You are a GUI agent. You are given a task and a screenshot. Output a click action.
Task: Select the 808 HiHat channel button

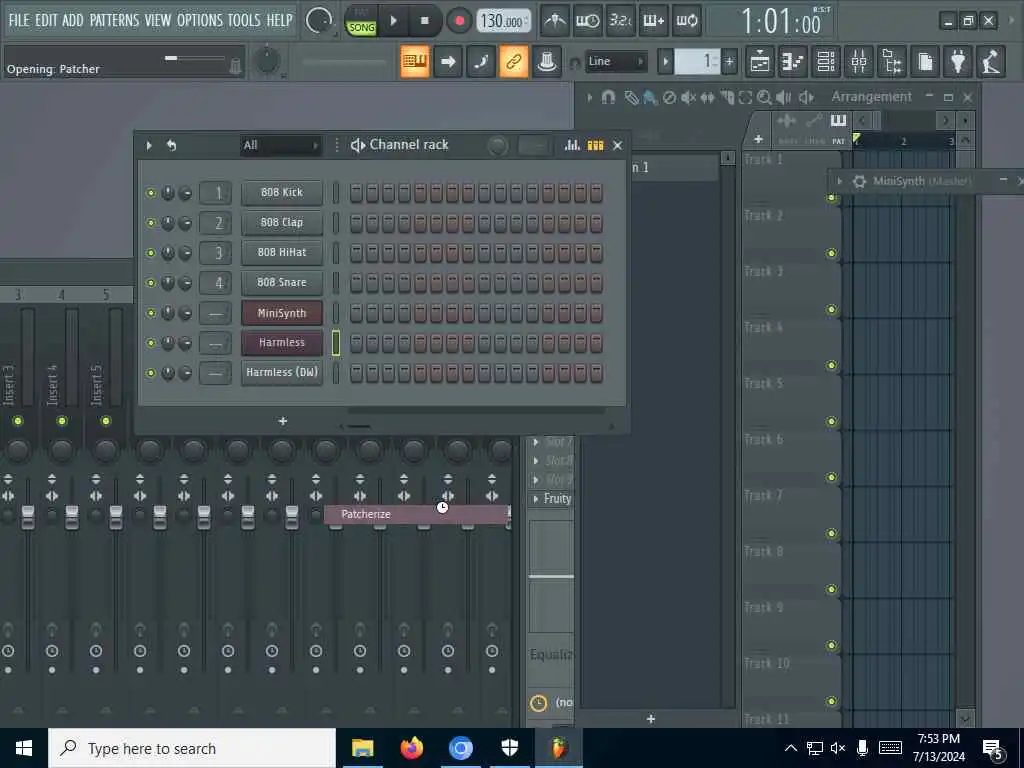click(x=281, y=253)
